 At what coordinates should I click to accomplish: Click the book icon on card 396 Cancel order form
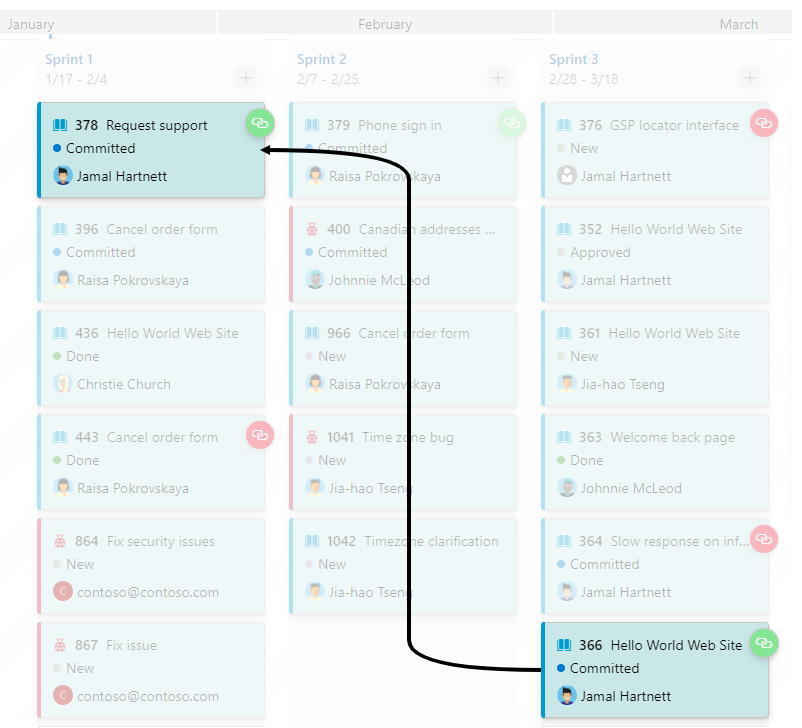click(60, 229)
